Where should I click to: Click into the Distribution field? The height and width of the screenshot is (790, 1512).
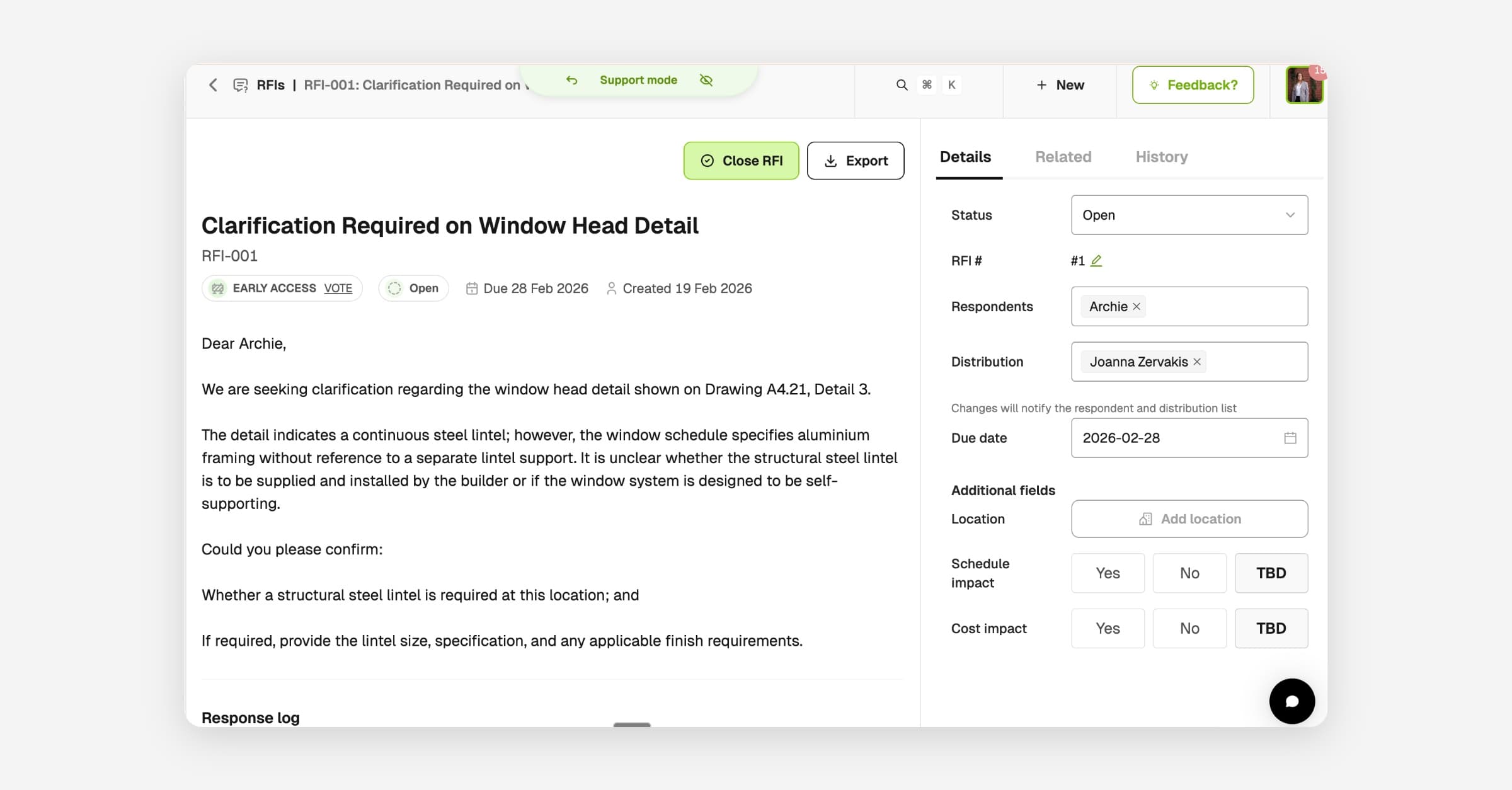tap(1189, 362)
